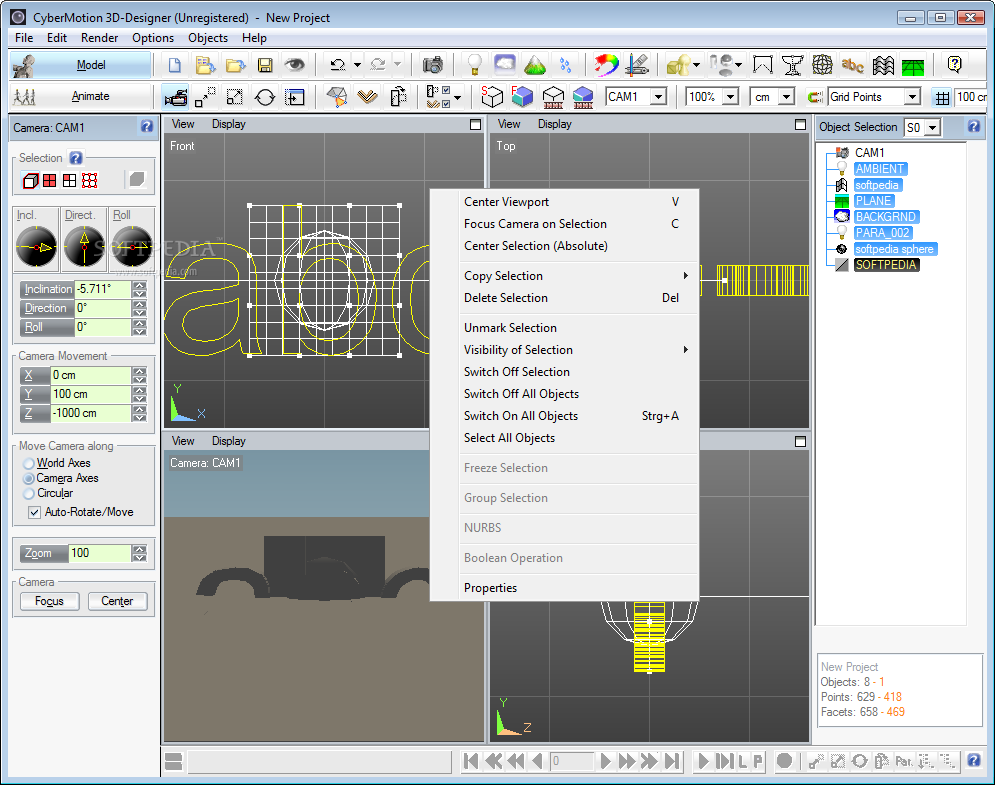Click the eye preview icon
Viewport: 995px width, 785px height.
294,65
